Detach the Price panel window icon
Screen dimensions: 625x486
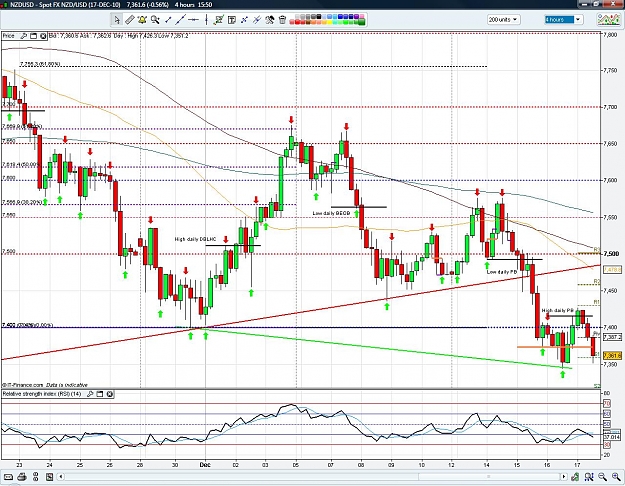click(33, 36)
